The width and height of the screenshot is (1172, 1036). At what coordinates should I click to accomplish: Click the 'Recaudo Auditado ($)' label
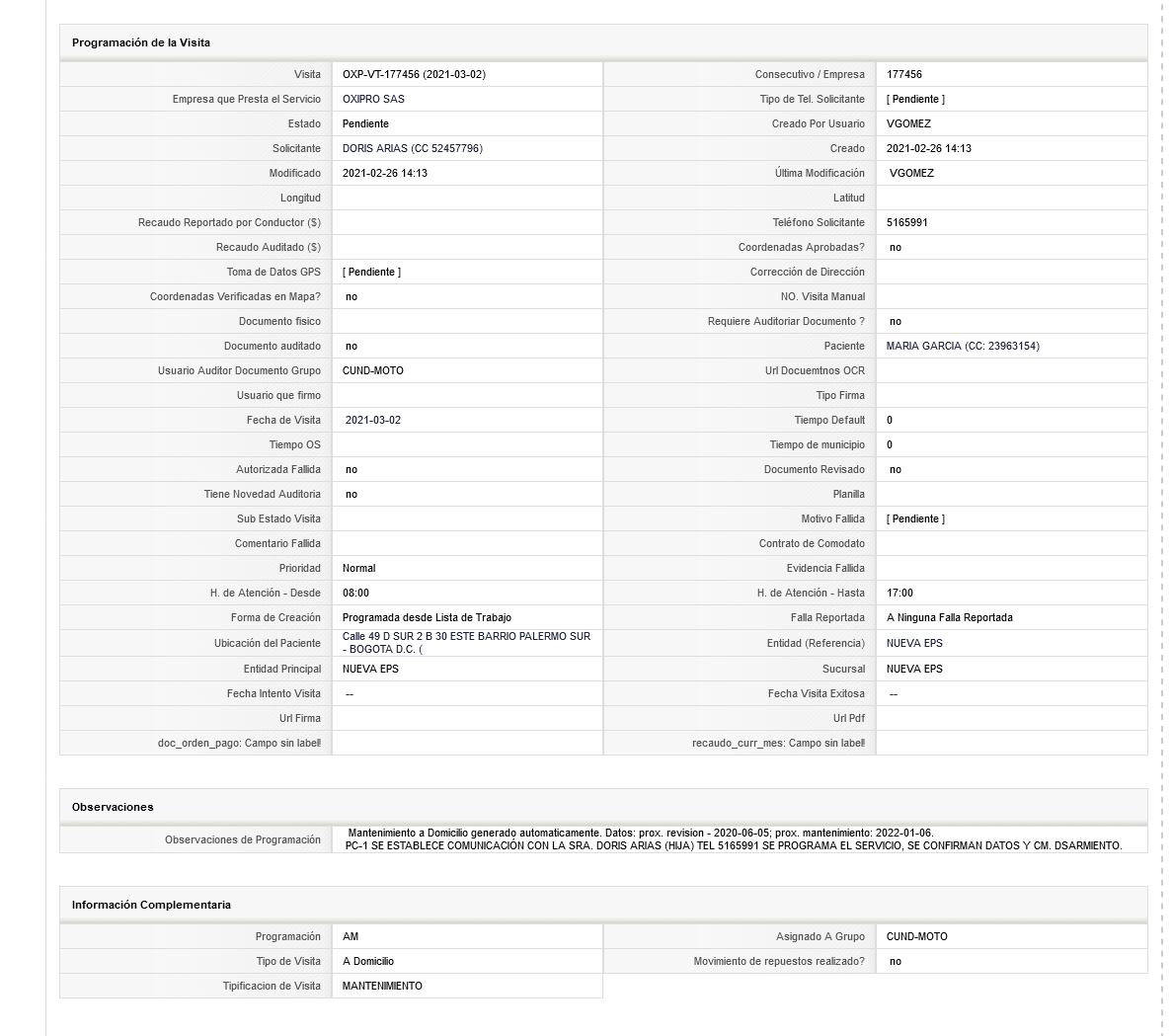click(x=269, y=248)
